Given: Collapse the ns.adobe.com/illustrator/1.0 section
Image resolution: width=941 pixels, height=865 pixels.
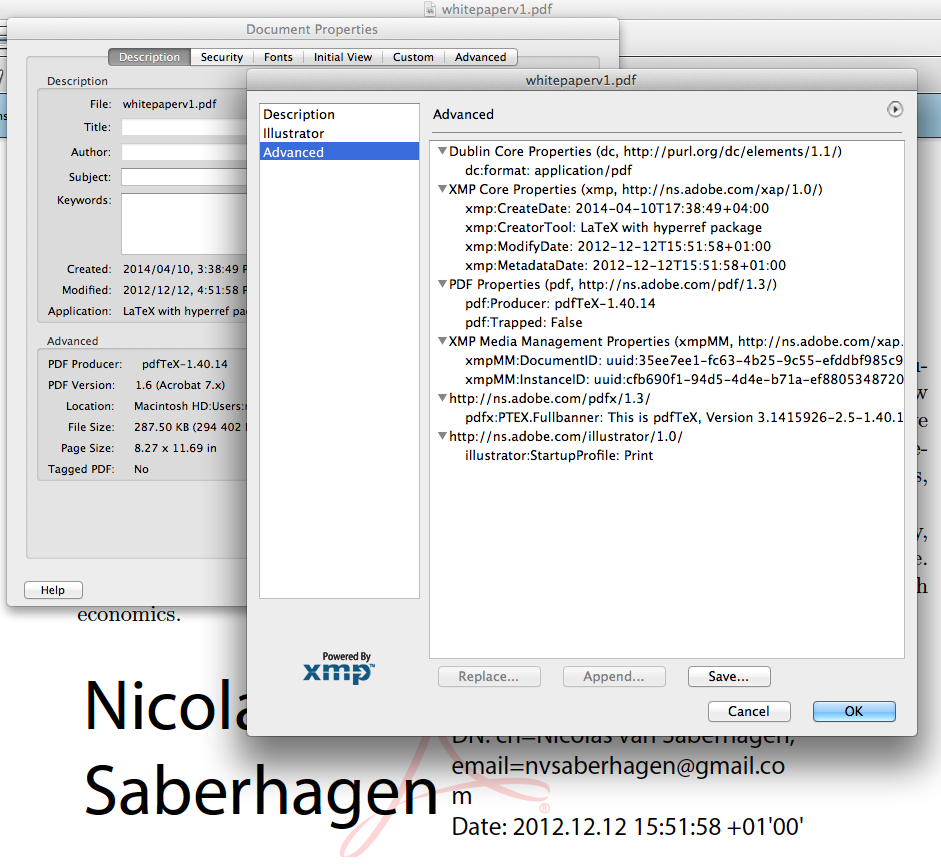Looking at the screenshot, I should [442, 436].
